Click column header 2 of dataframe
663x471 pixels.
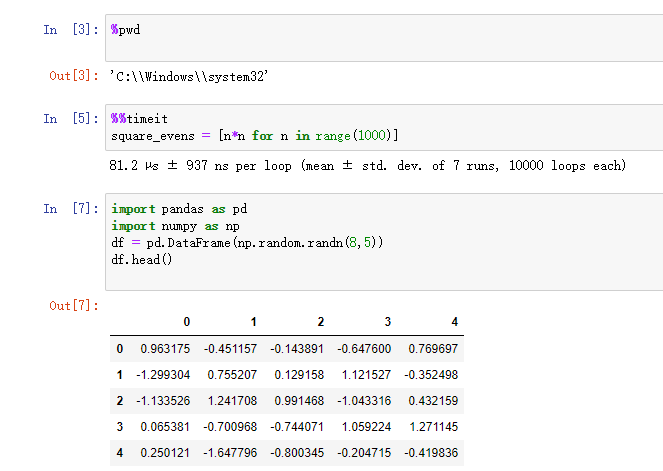[321, 322]
